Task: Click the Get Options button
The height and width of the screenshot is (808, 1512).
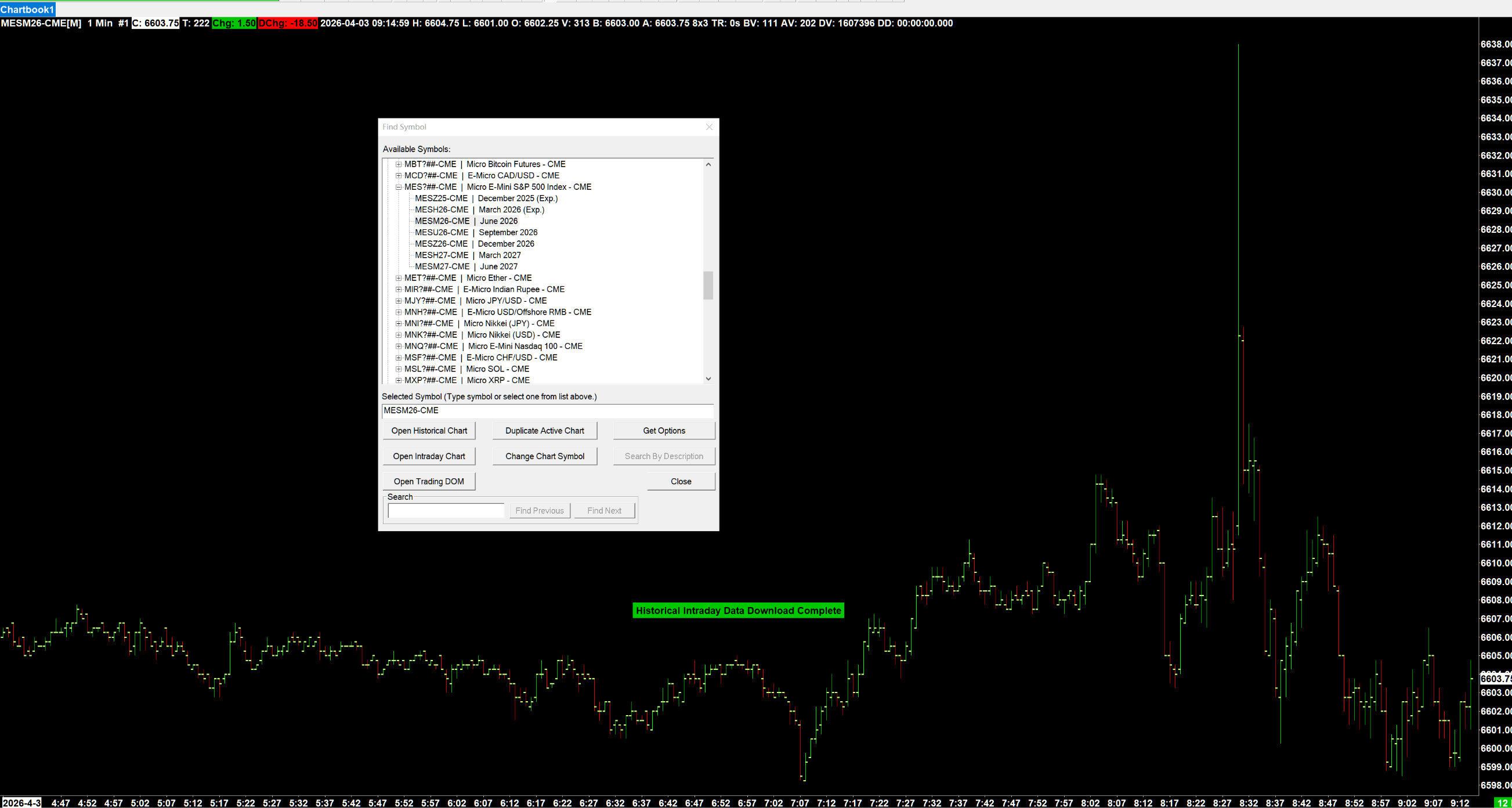Action: [664, 431]
